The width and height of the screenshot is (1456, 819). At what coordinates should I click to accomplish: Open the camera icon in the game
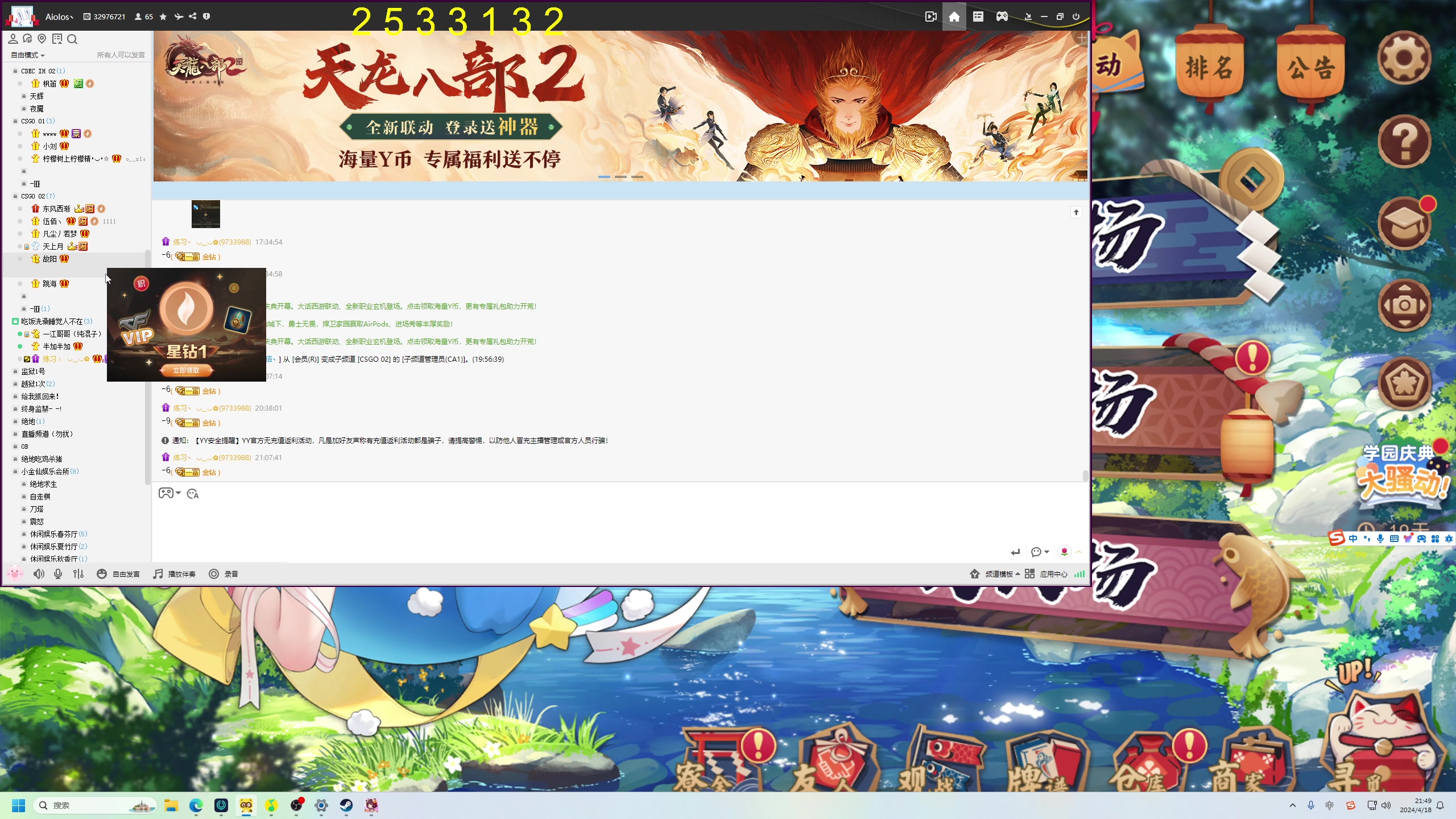(x=1404, y=305)
